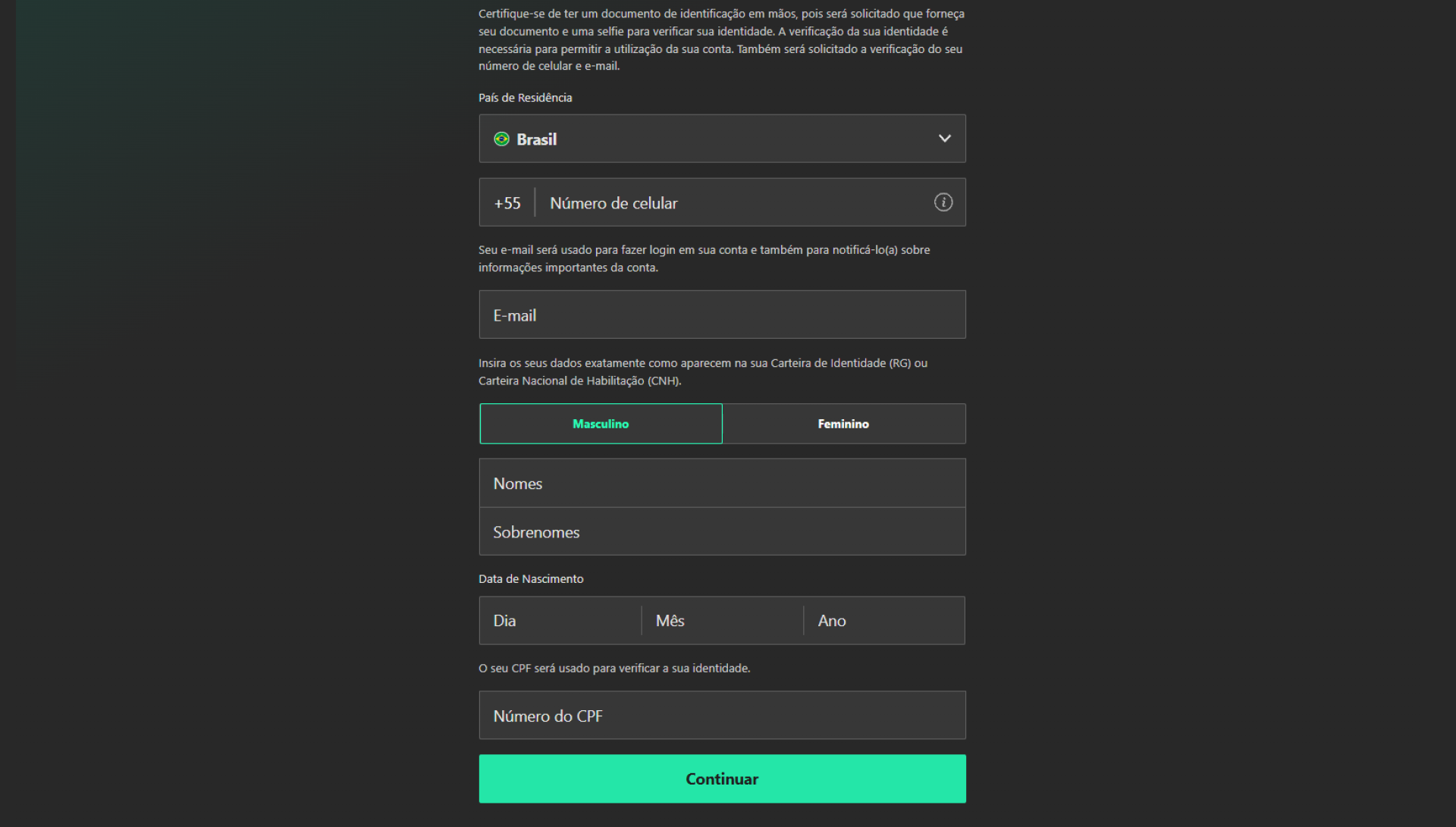Click the Dia birth date field
The width and height of the screenshot is (1456, 827).
pos(560,621)
